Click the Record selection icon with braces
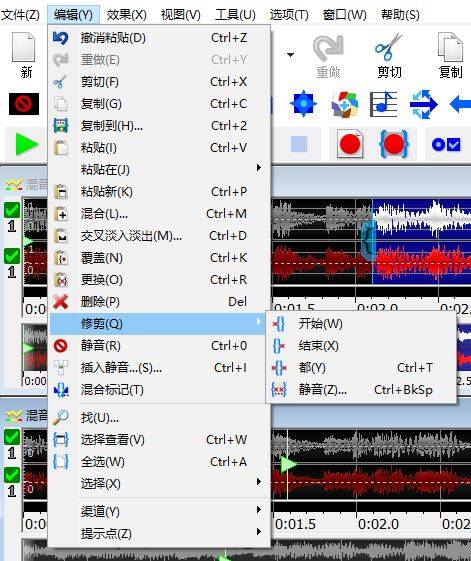Image resolution: width=471 pixels, height=561 pixels. pos(394,144)
